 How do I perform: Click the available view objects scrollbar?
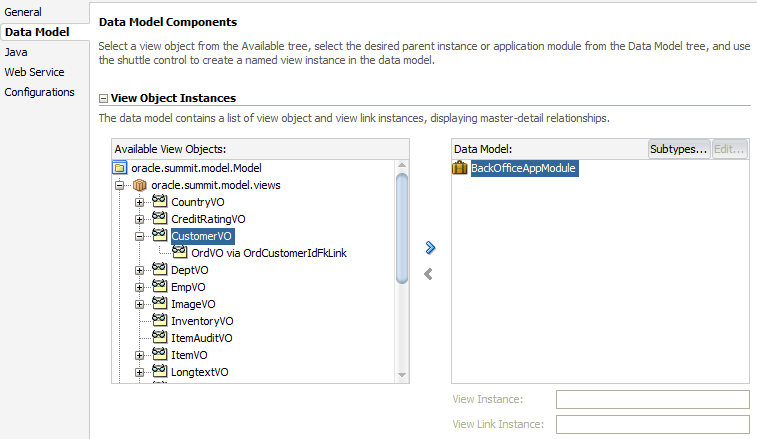coord(402,230)
